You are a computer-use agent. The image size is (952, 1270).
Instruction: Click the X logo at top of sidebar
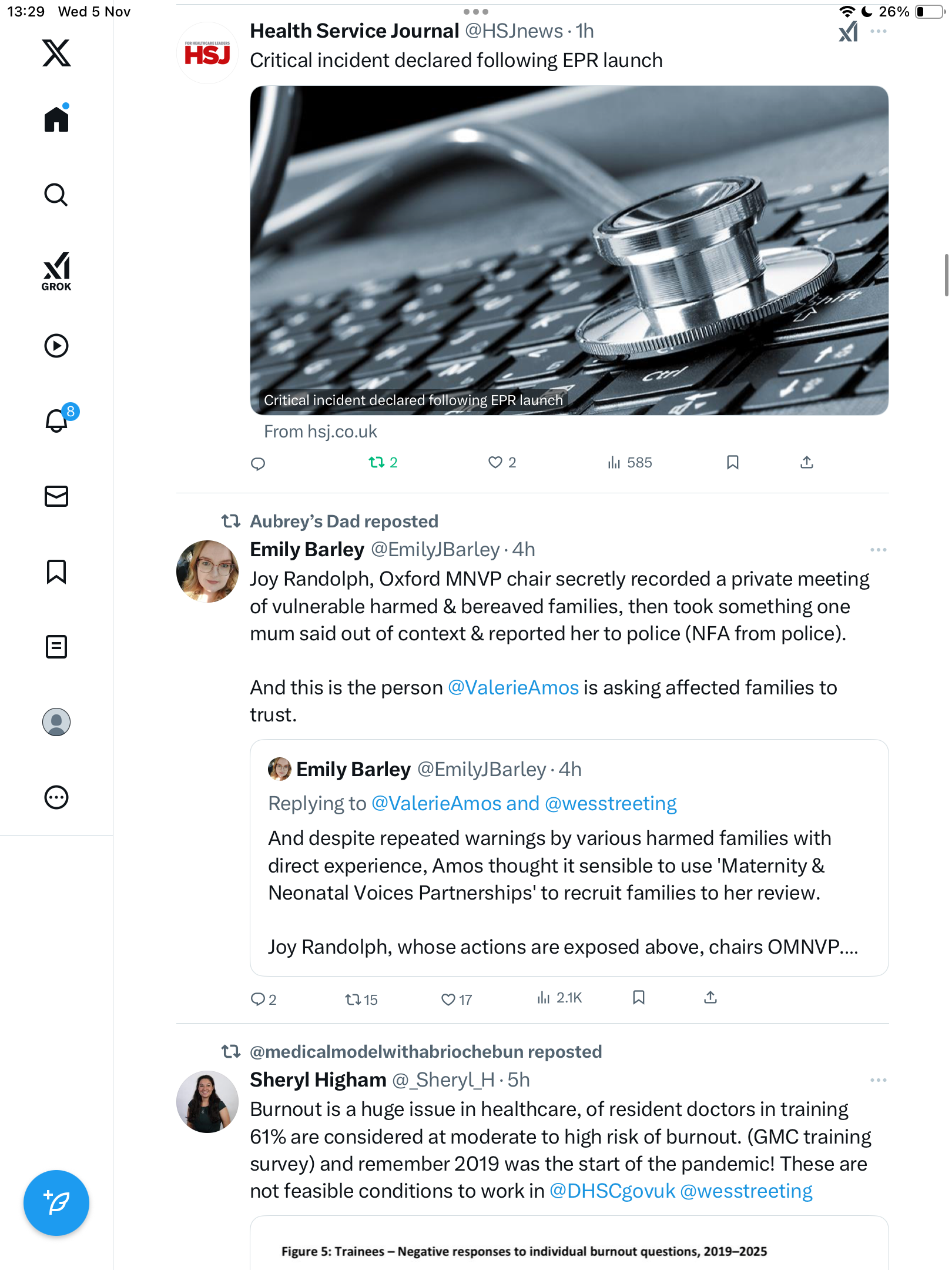point(56,53)
